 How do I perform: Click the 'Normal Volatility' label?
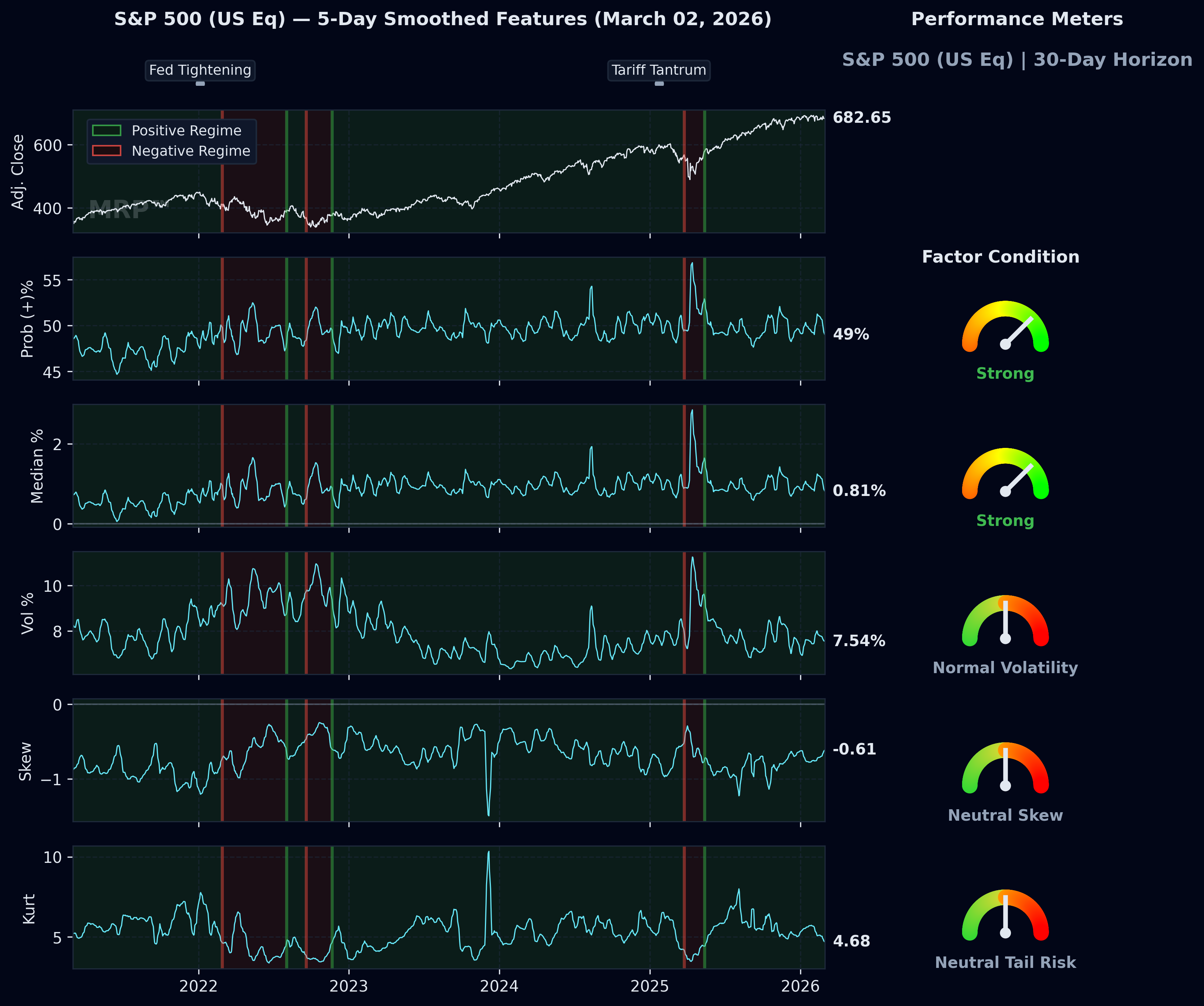click(x=1005, y=668)
